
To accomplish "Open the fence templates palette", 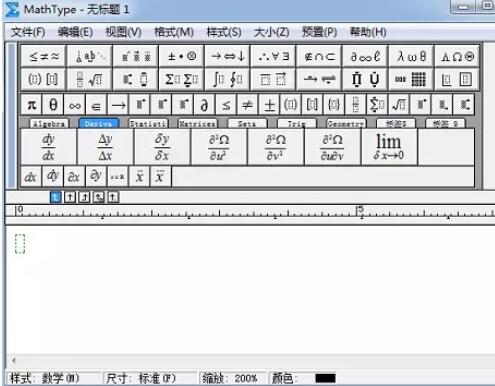I will click(43, 79).
